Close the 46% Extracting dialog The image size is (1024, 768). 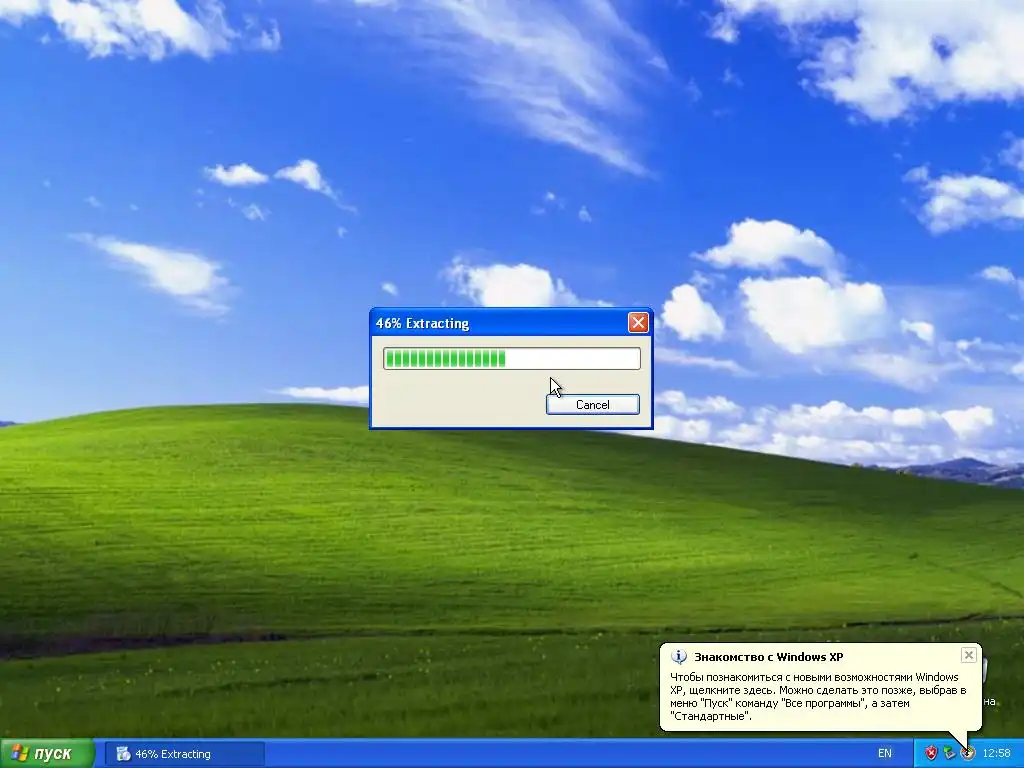pyautogui.click(x=638, y=322)
